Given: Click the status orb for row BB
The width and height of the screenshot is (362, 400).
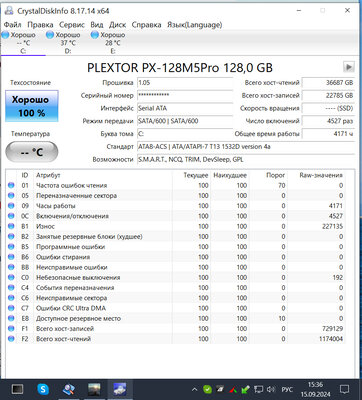Looking at the screenshot, I should coord(11,267).
